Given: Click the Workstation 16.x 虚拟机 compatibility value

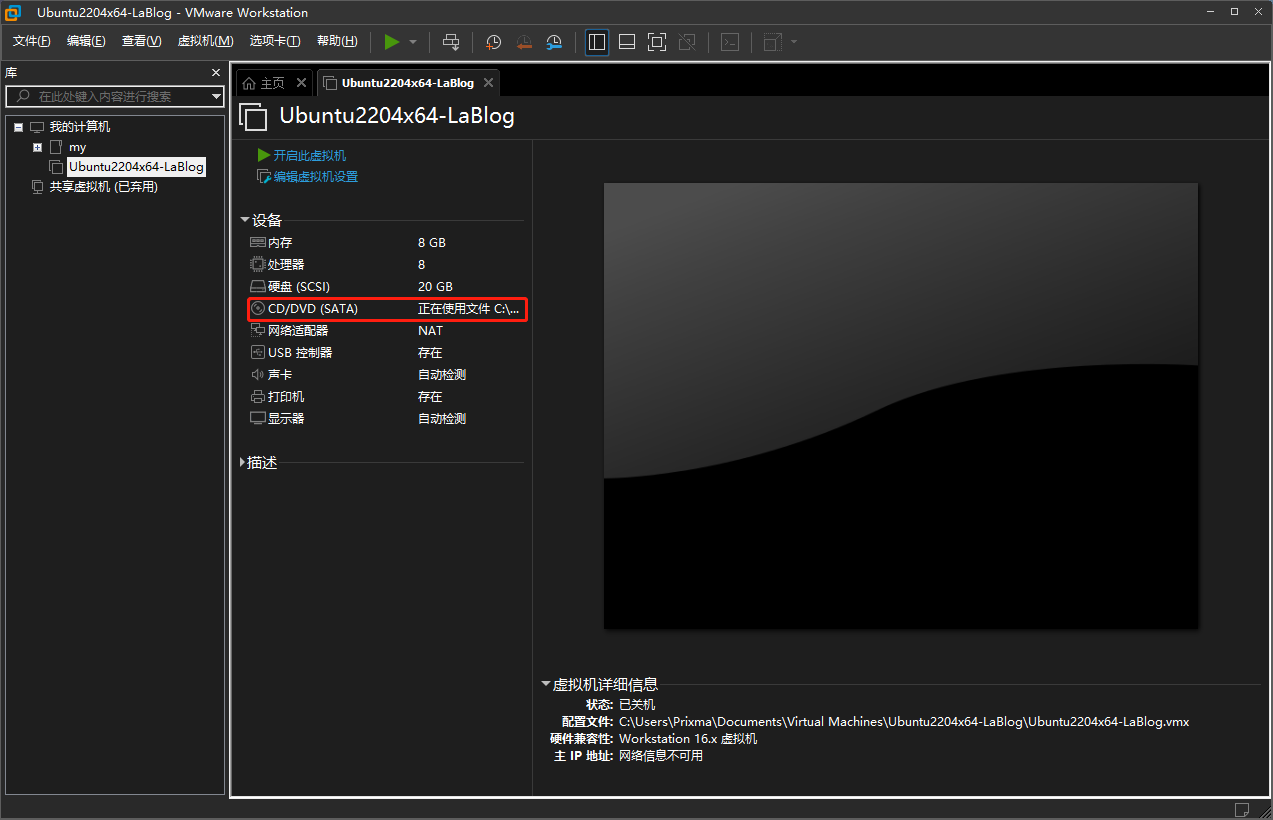Looking at the screenshot, I should tap(688, 739).
